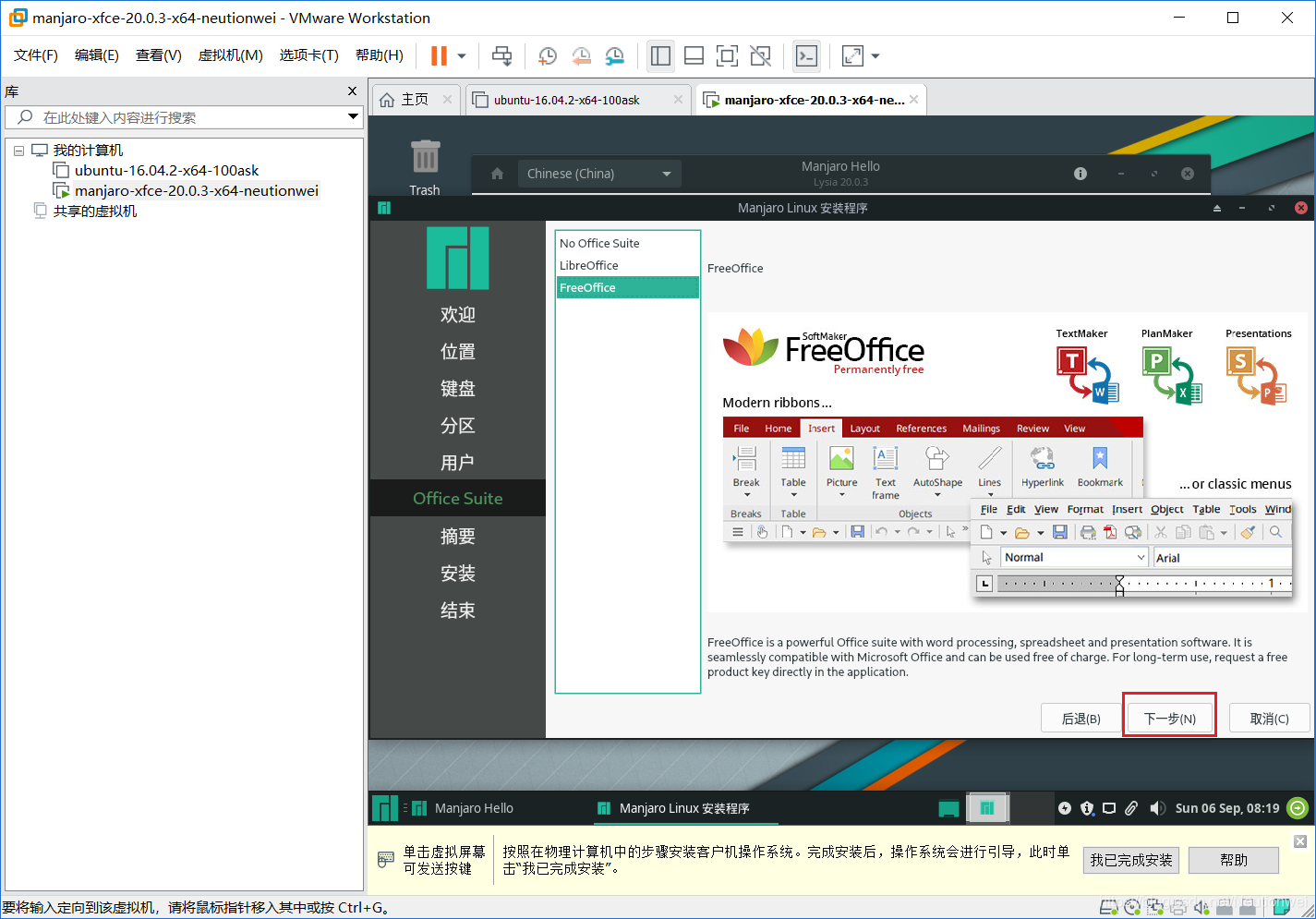Click the clock Sun 06 Sep, 08:19

1227,808
